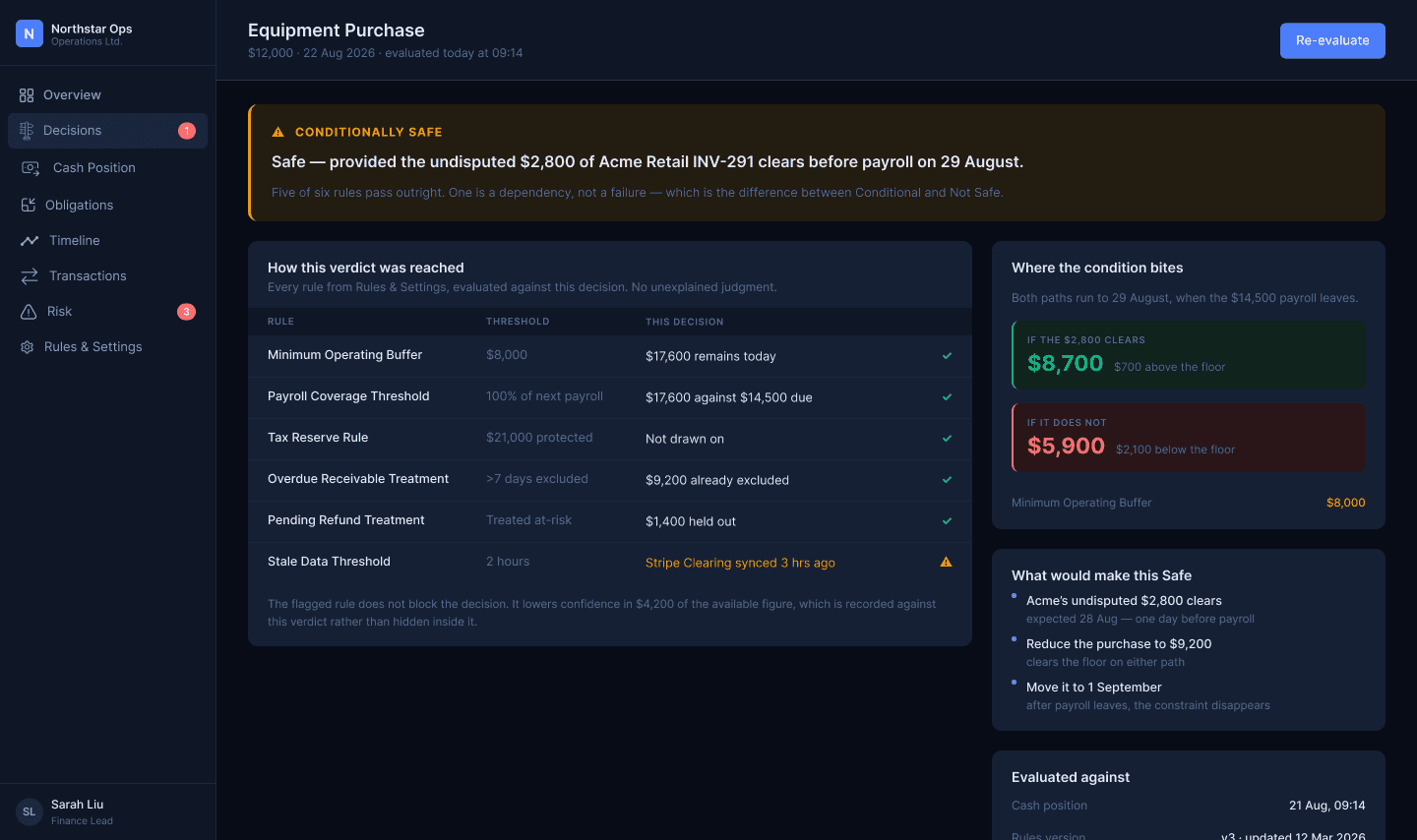Click the '$21,000 protected' threshold
Image resolution: width=1417 pixels, height=840 pixels.
pyautogui.click(x=539, y=438)
